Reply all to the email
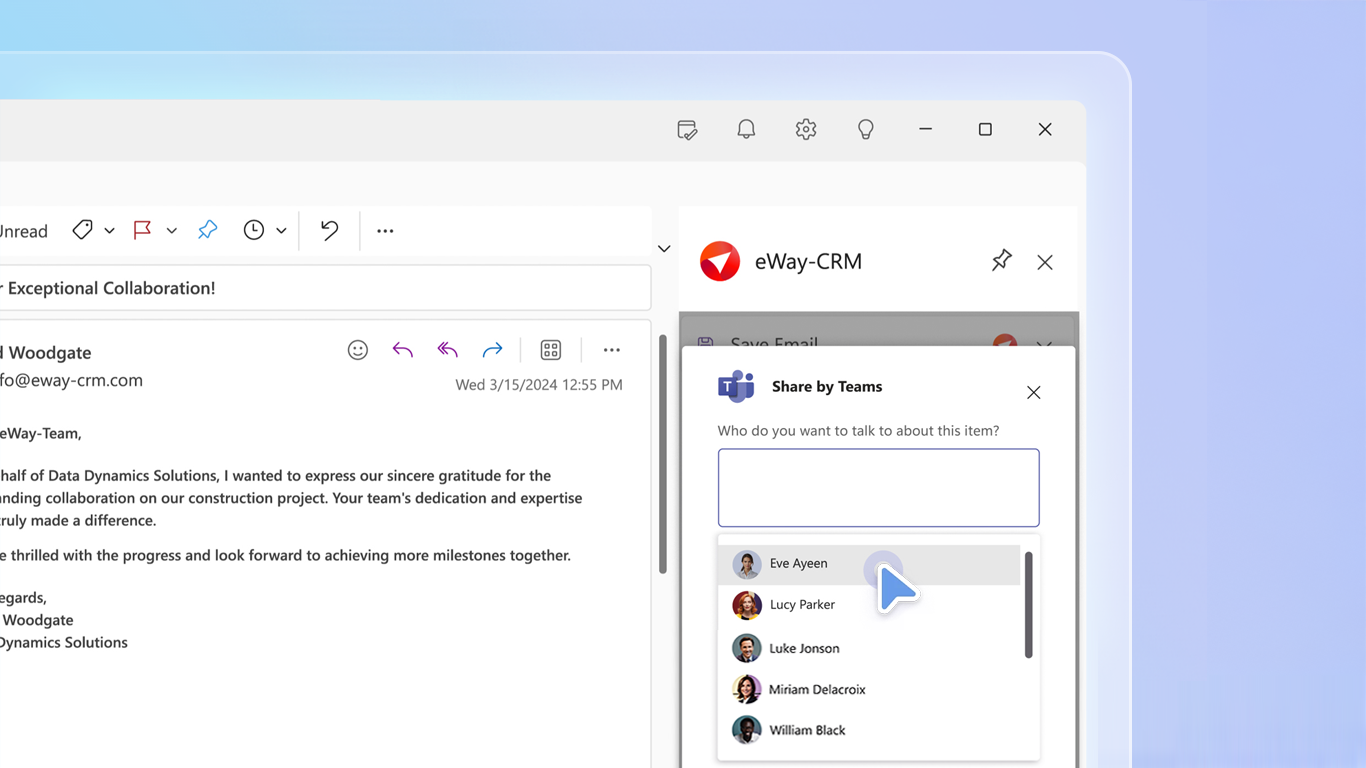This screenshot has height=768, width=1366. click(x=447, y=350)
